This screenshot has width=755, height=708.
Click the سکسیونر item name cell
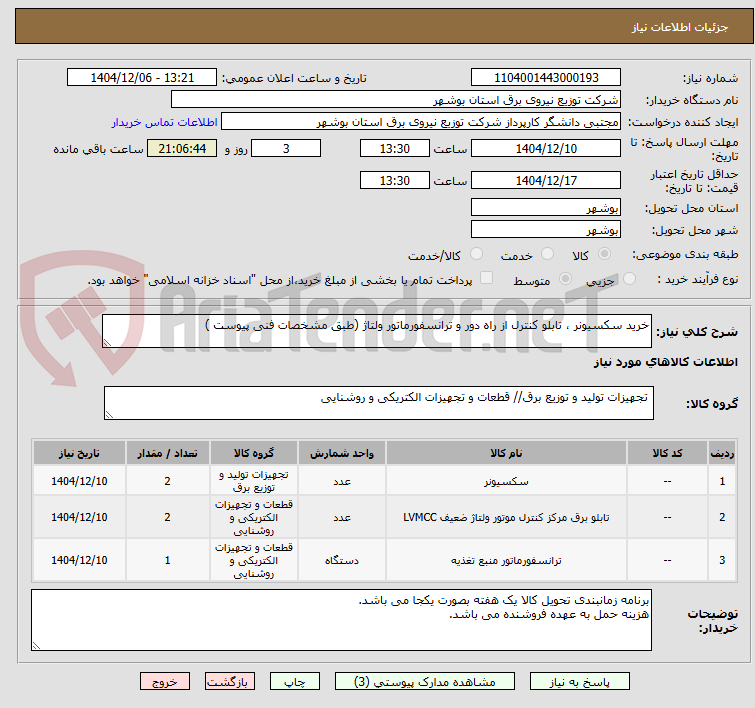506,481
